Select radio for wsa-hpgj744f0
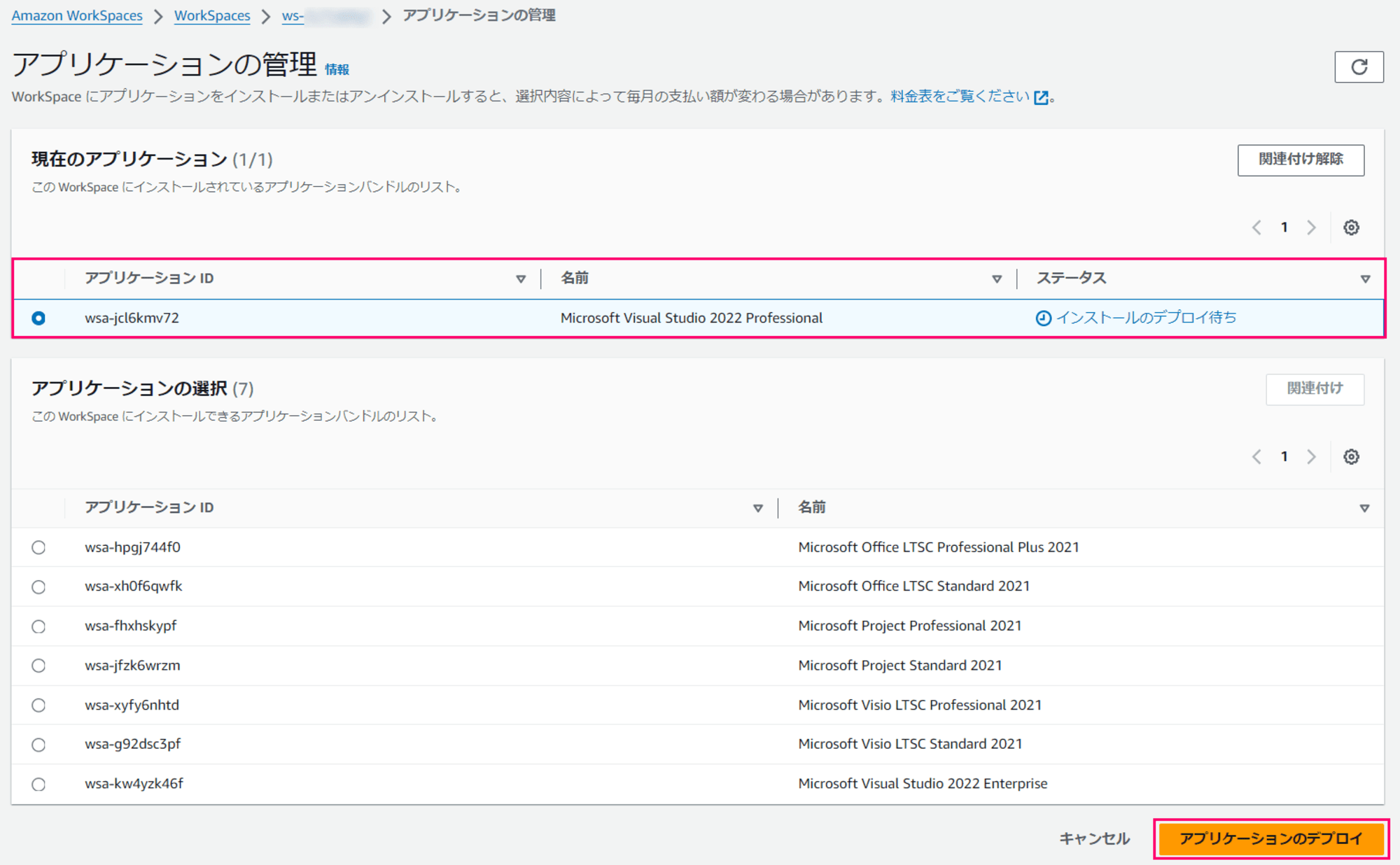 [38, 547]
